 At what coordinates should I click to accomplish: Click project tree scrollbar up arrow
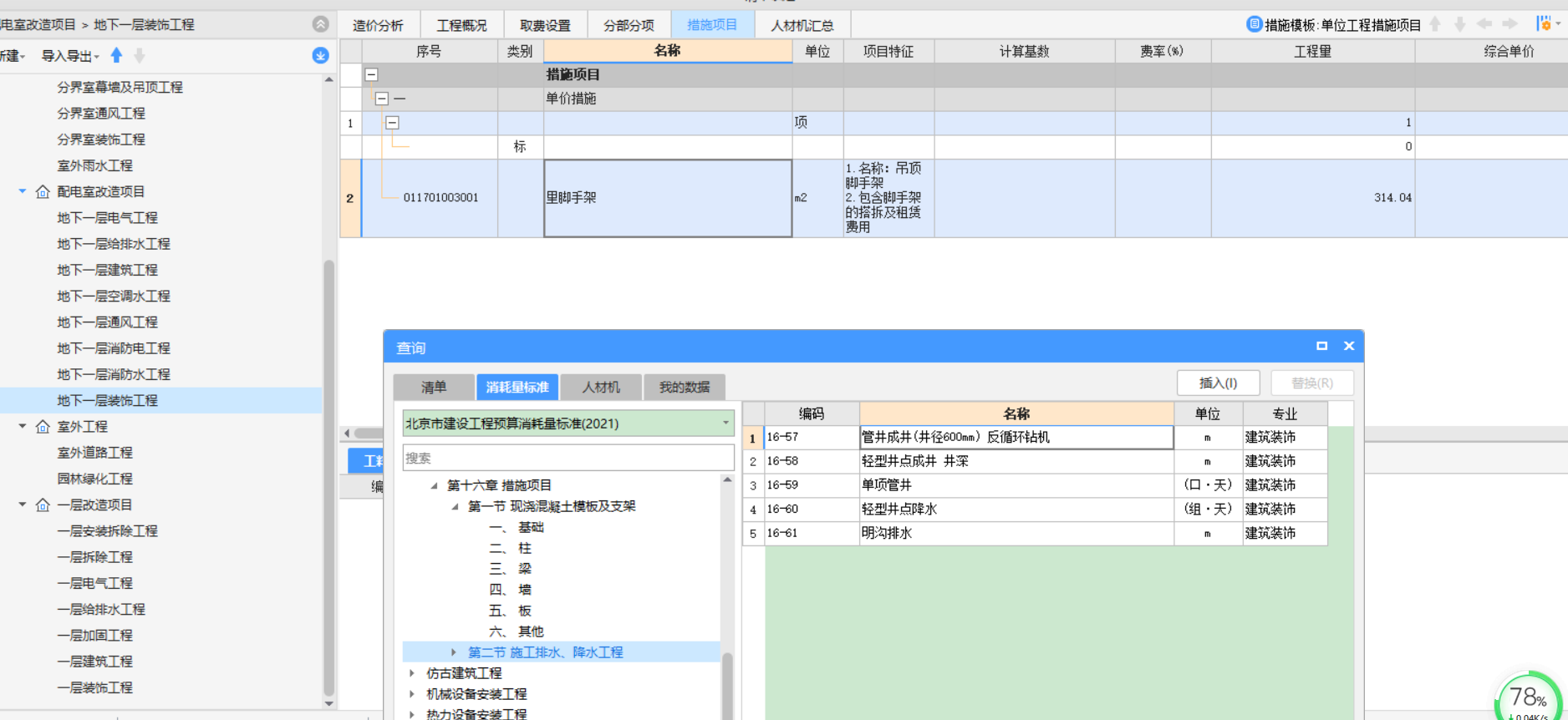point(328,80)
